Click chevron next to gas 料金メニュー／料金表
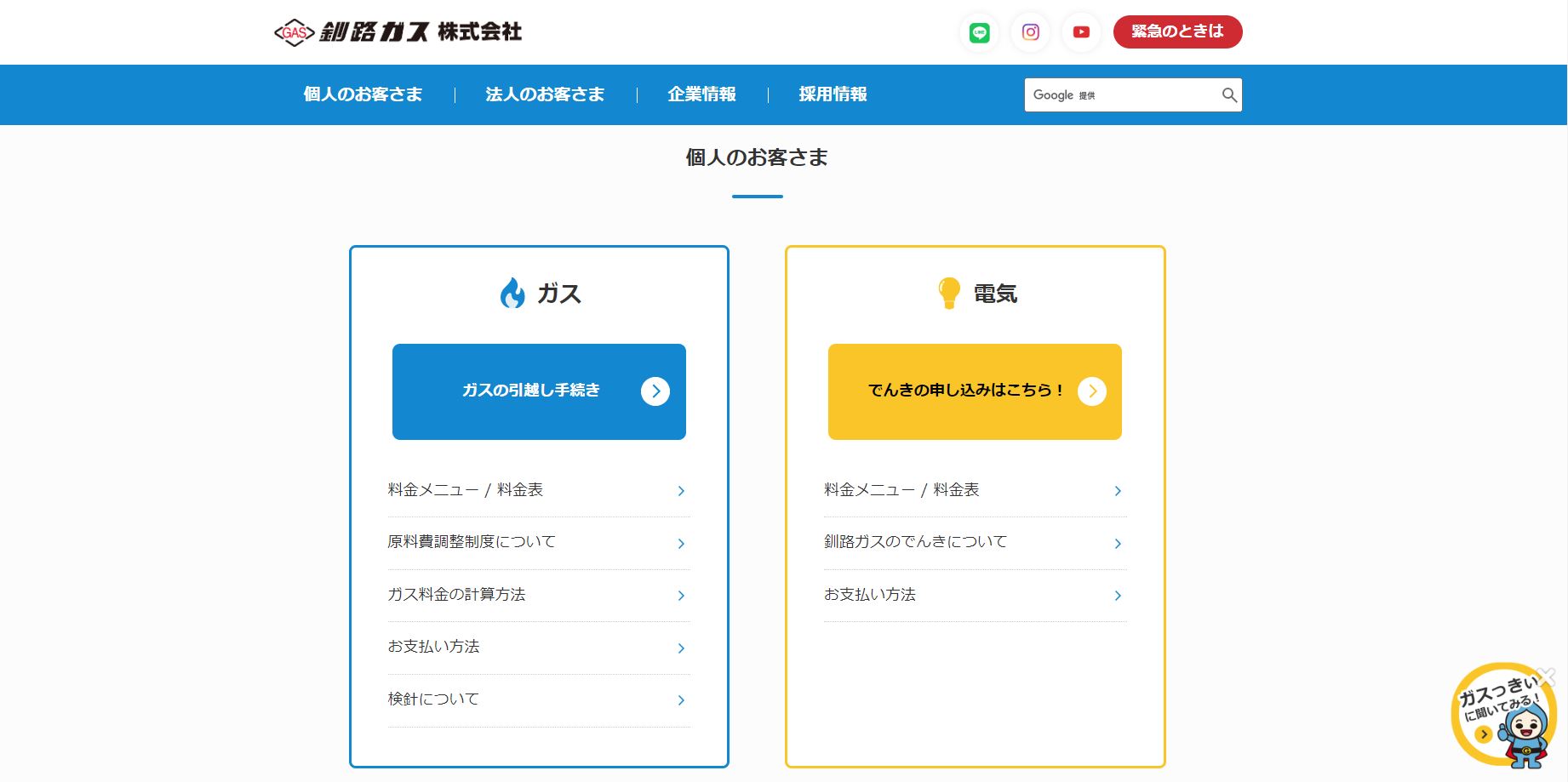 coord(681,491)
